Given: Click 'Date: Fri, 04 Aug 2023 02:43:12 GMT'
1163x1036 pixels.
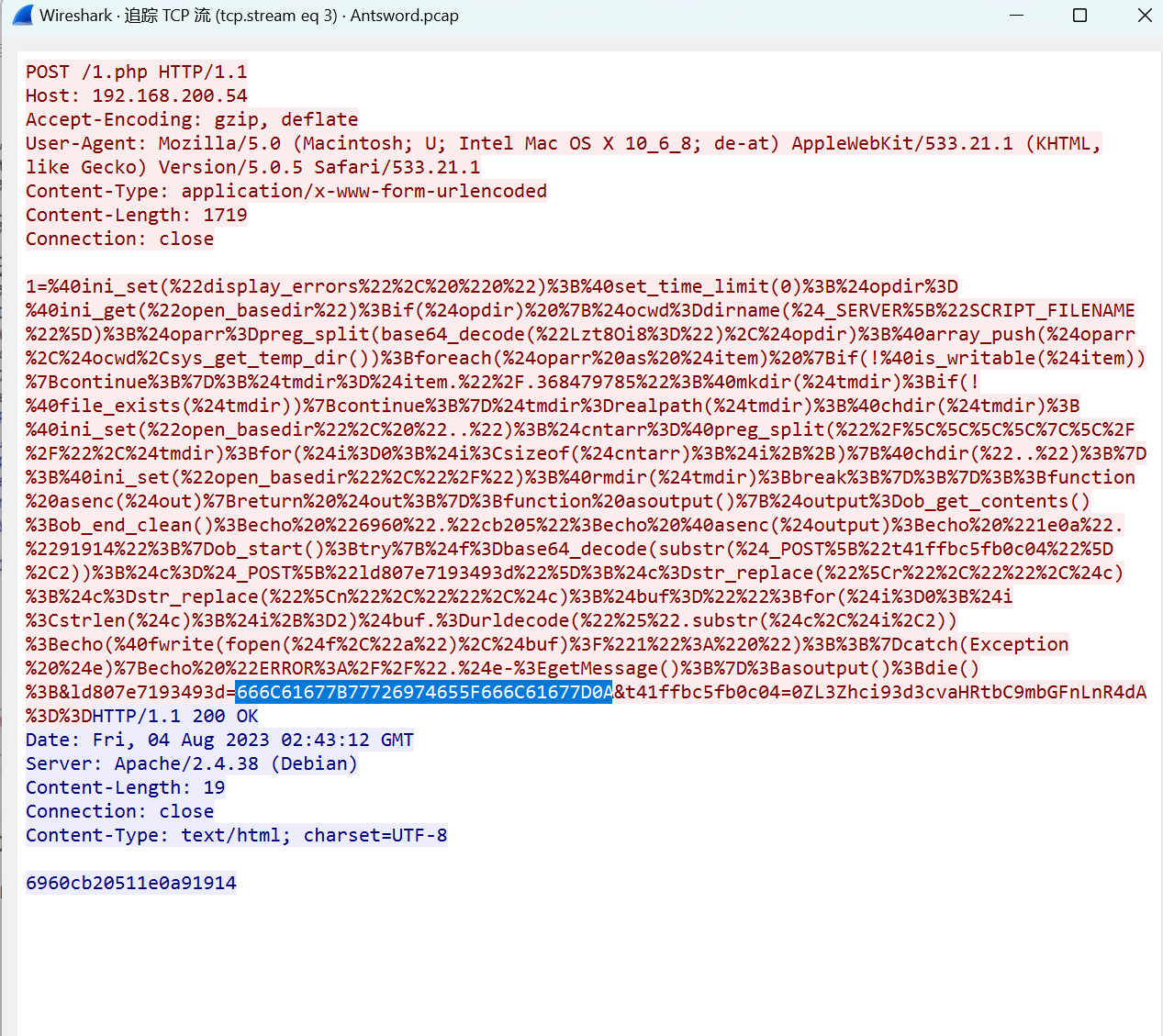Looking at the screenshot, I should coord(220,740).
